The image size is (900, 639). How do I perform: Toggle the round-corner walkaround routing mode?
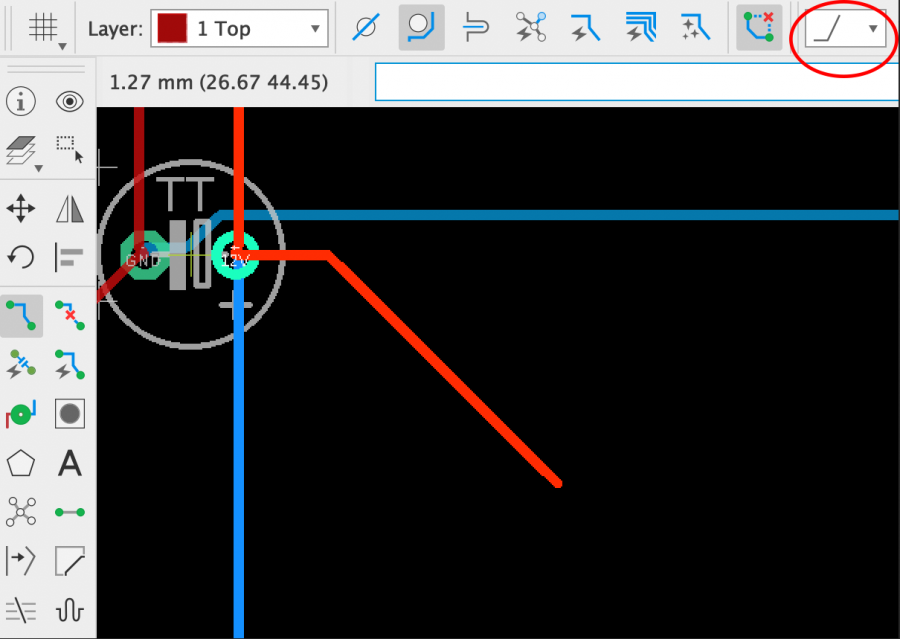point(421,28)
